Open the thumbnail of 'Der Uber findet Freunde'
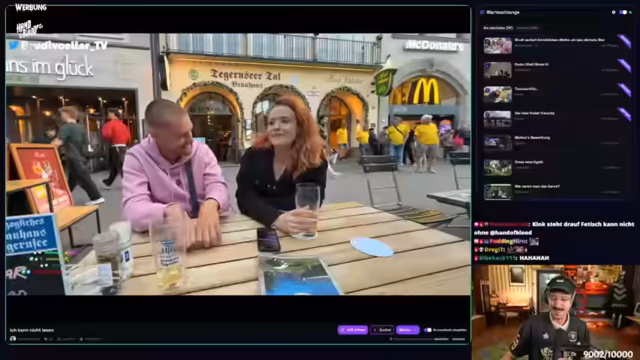Screen dimensions: 640x360 (498, 119)
